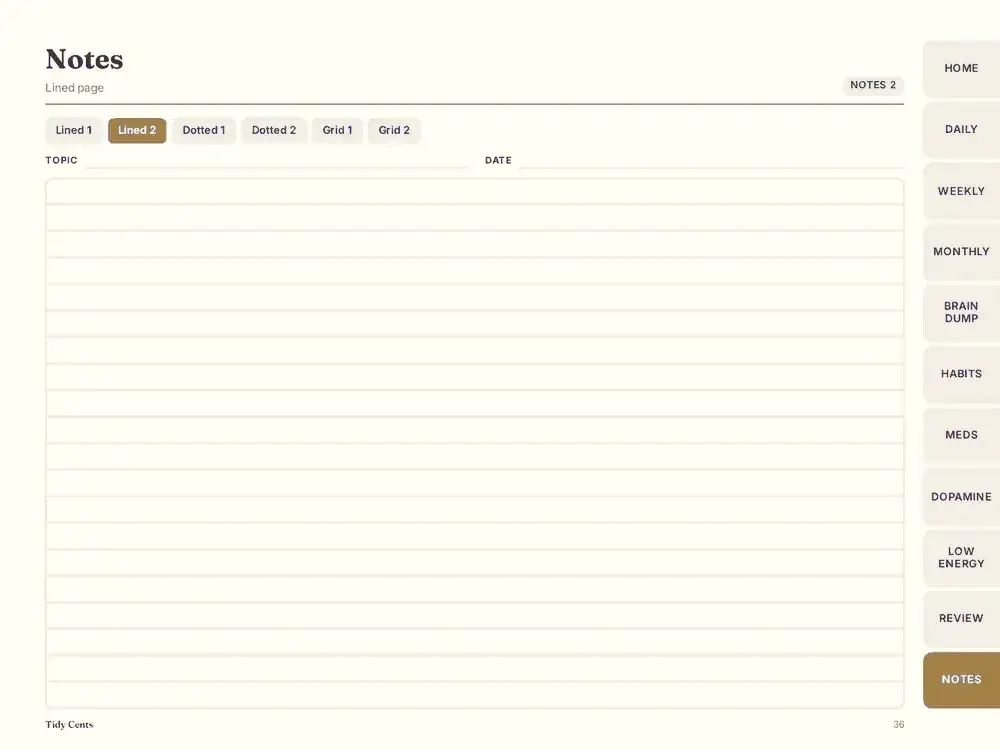Click the Topic input line

pyautogui.click(x=276, y=162)
